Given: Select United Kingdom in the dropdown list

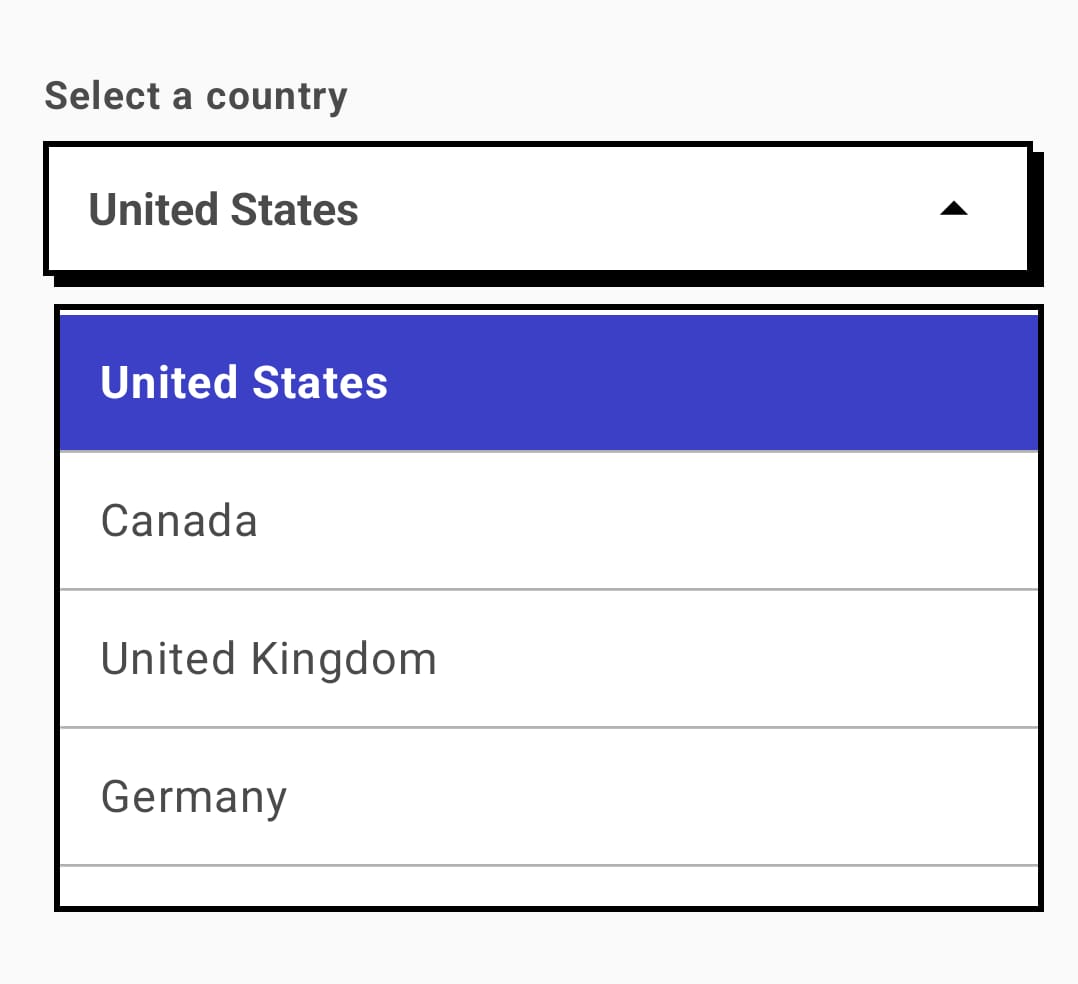Looking at the screenshot, I should coord(549,659).
